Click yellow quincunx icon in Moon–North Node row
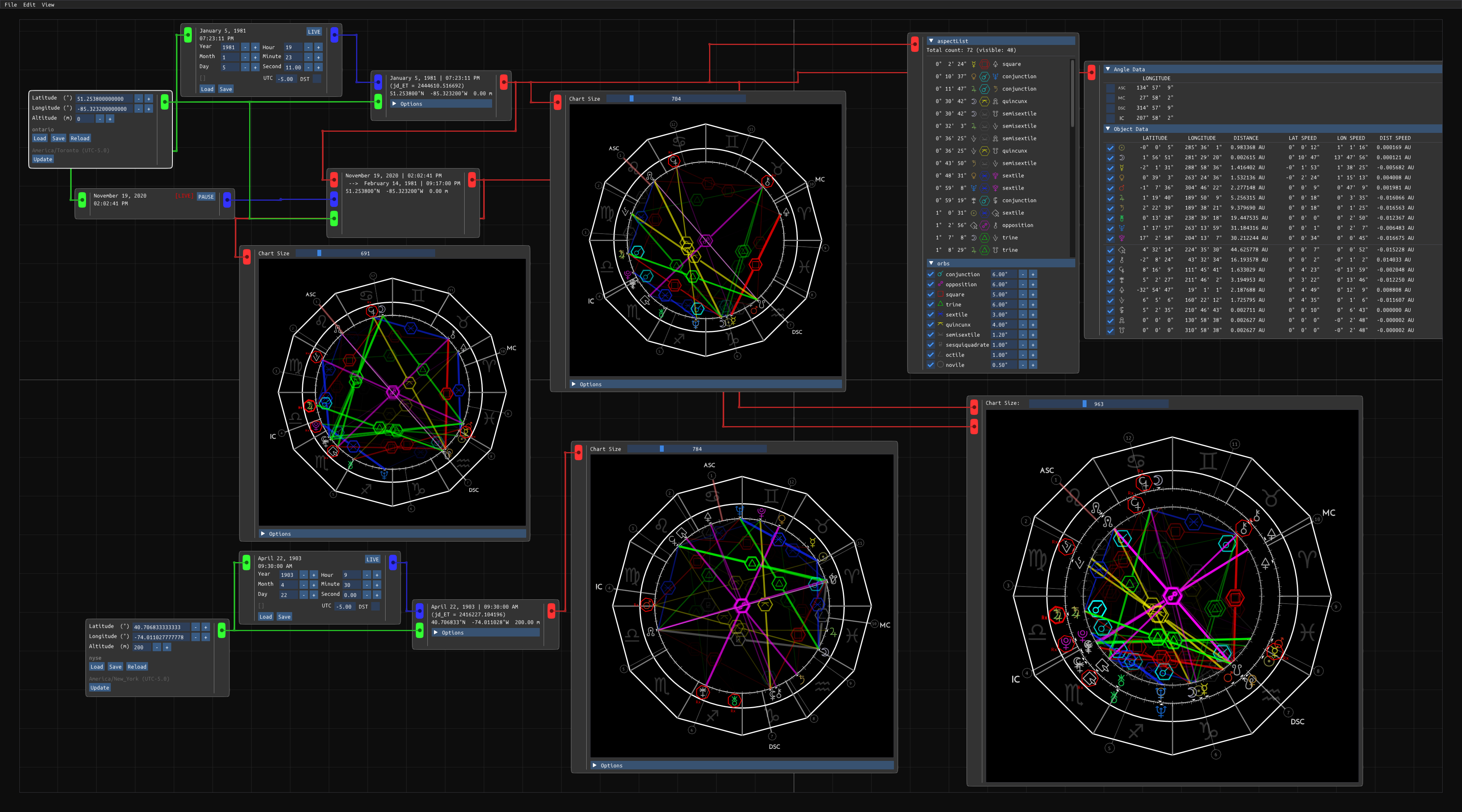Image resolution: width=1462 pixels, height=812 pixels. pyautogui.click(x=985, y=101)
